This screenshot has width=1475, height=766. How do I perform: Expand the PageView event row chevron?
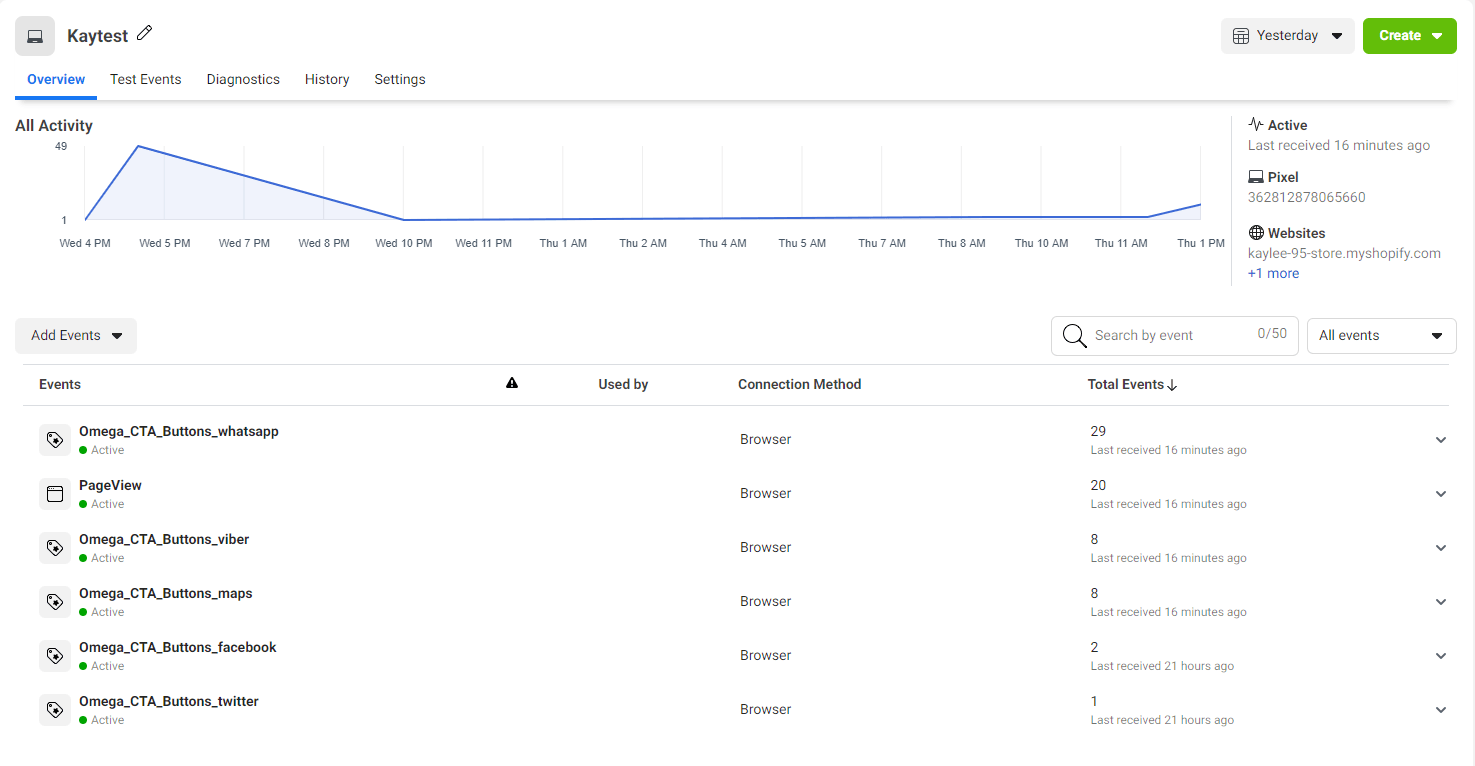[x=1440, y=494]
